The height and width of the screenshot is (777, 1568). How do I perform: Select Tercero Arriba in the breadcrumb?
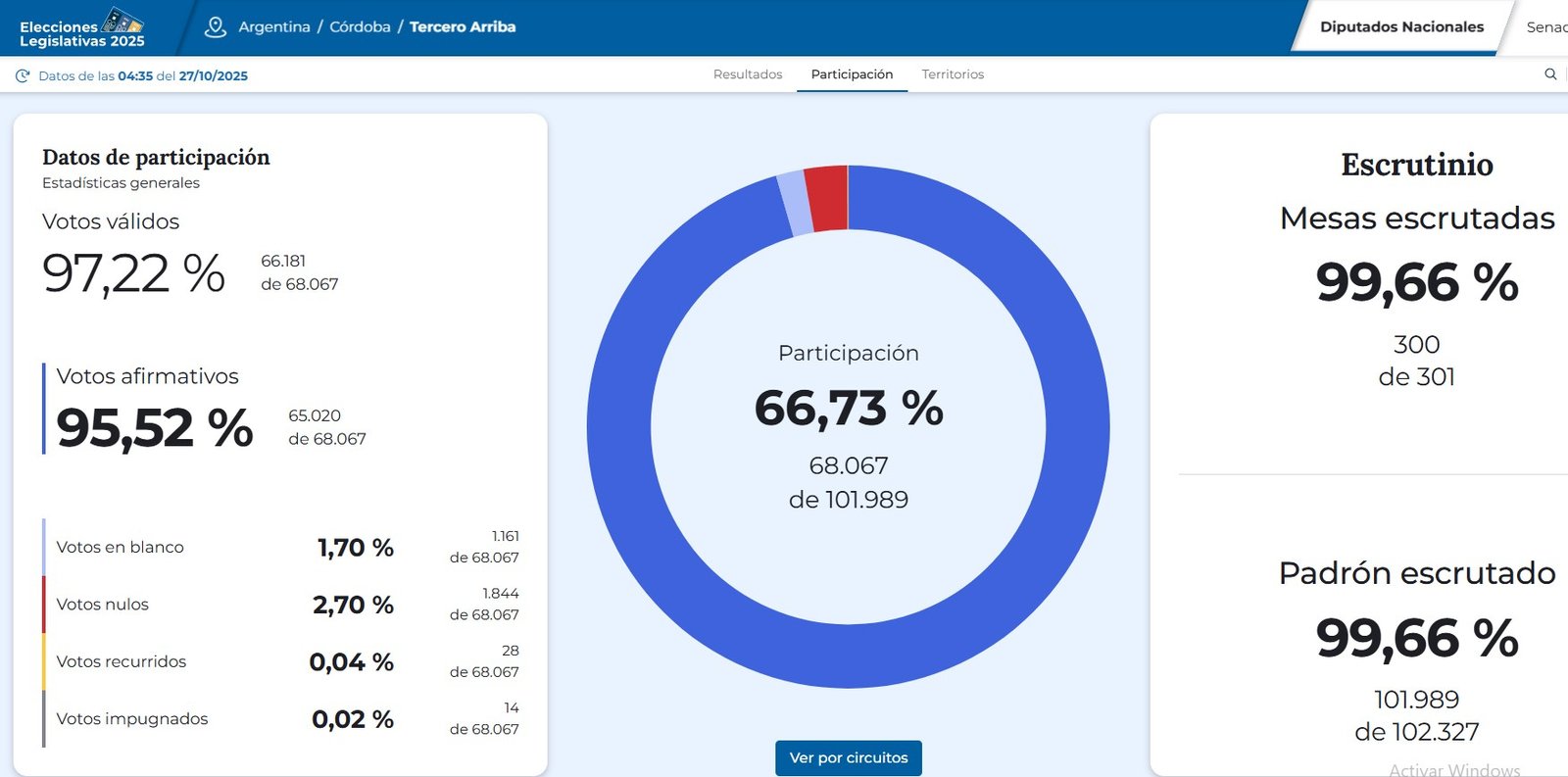click(463, 27)
